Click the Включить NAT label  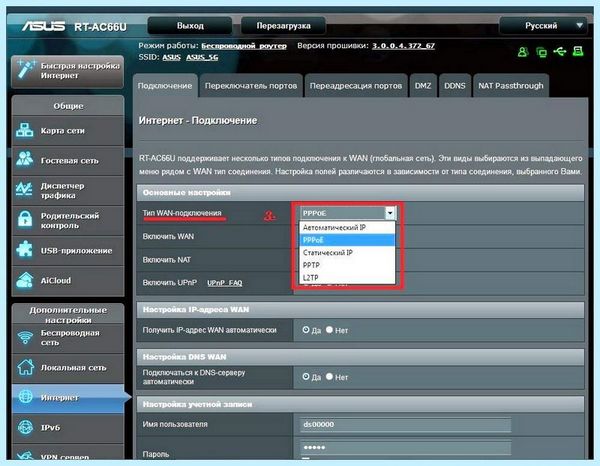coord(166,259)
